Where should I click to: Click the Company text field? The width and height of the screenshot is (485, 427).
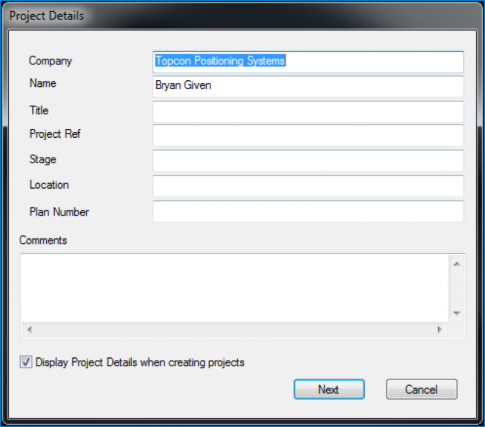(x=308, y=62)
